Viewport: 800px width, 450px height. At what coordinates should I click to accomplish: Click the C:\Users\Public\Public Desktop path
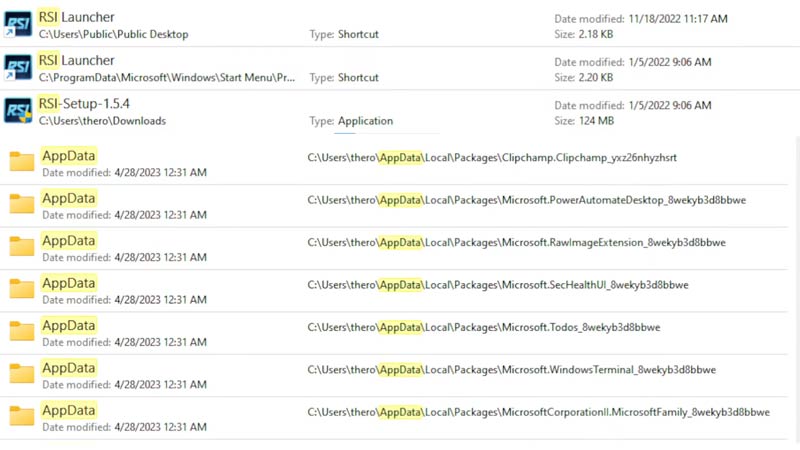point(113,34)
